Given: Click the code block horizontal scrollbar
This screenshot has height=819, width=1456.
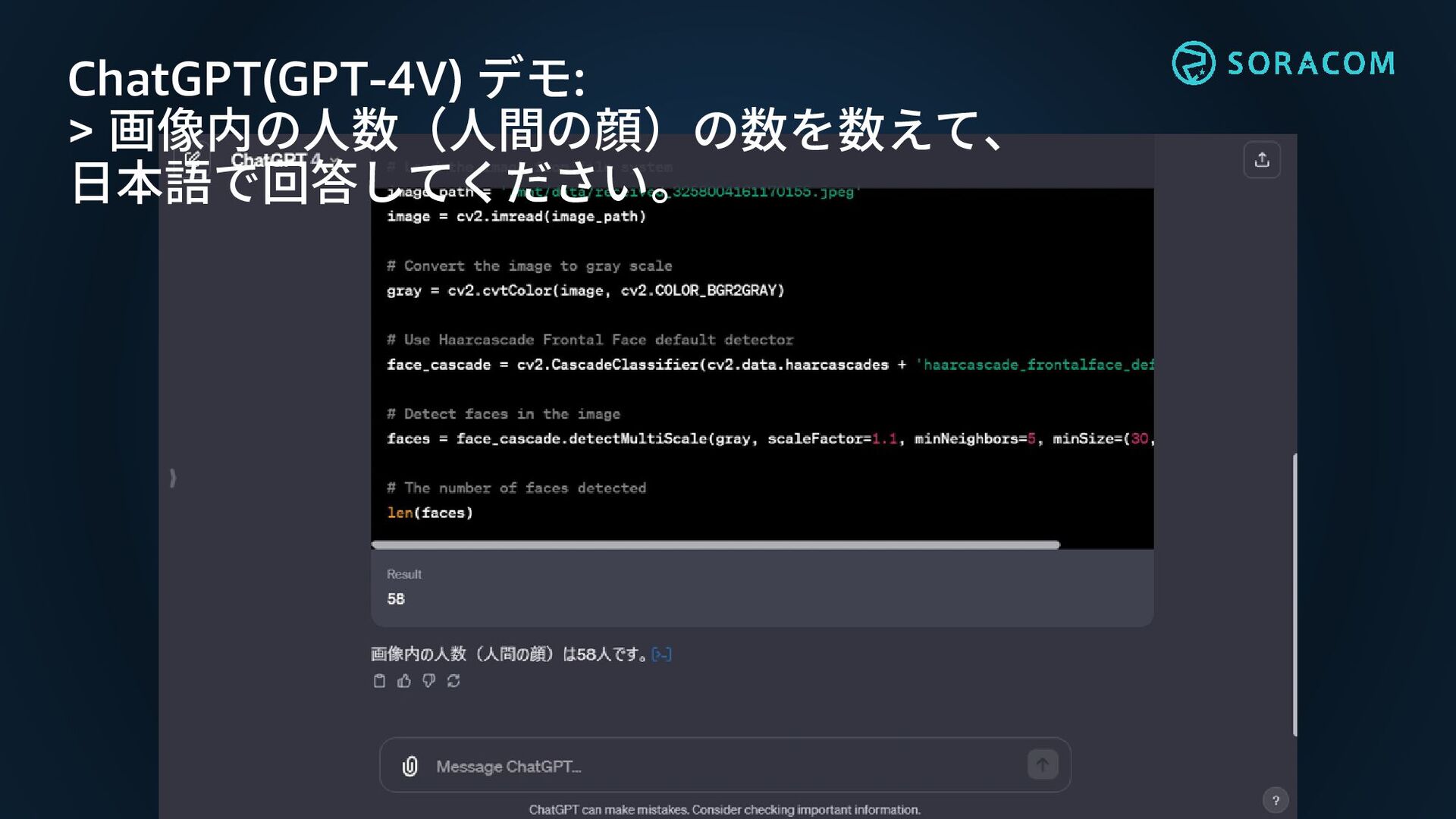Looking at the screenshot, I should [714, 544].
